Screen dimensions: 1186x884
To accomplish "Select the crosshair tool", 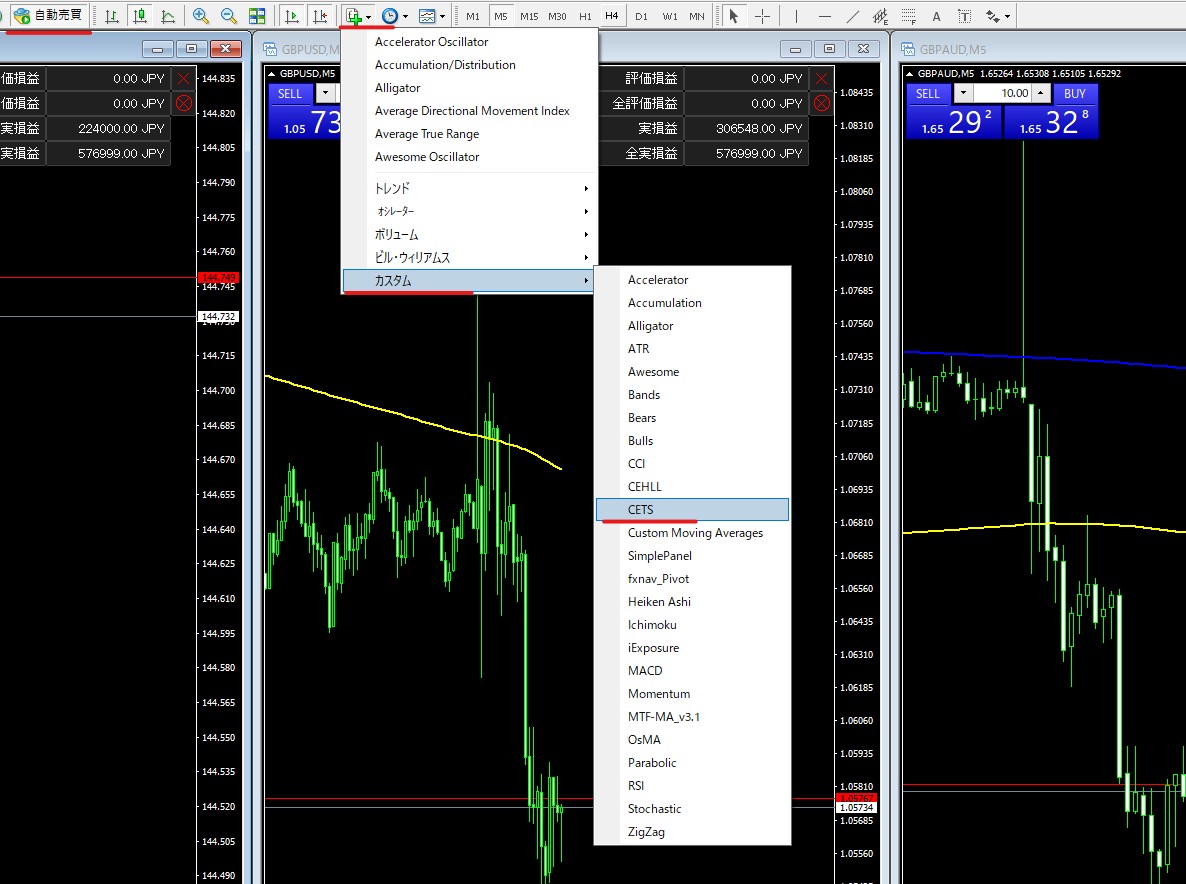I will point(762,16).
